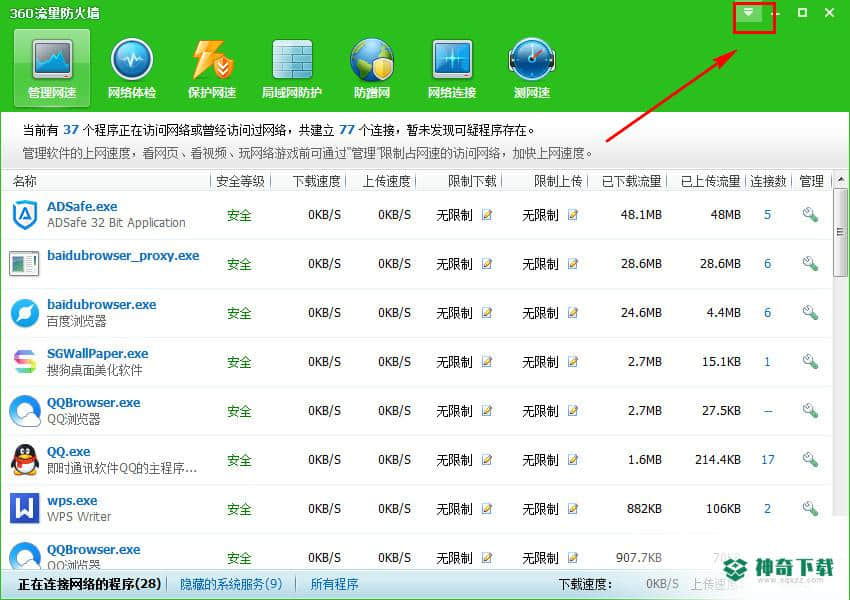
Task: Edit upload limit for QQ.exe
Action: (572, 460)
